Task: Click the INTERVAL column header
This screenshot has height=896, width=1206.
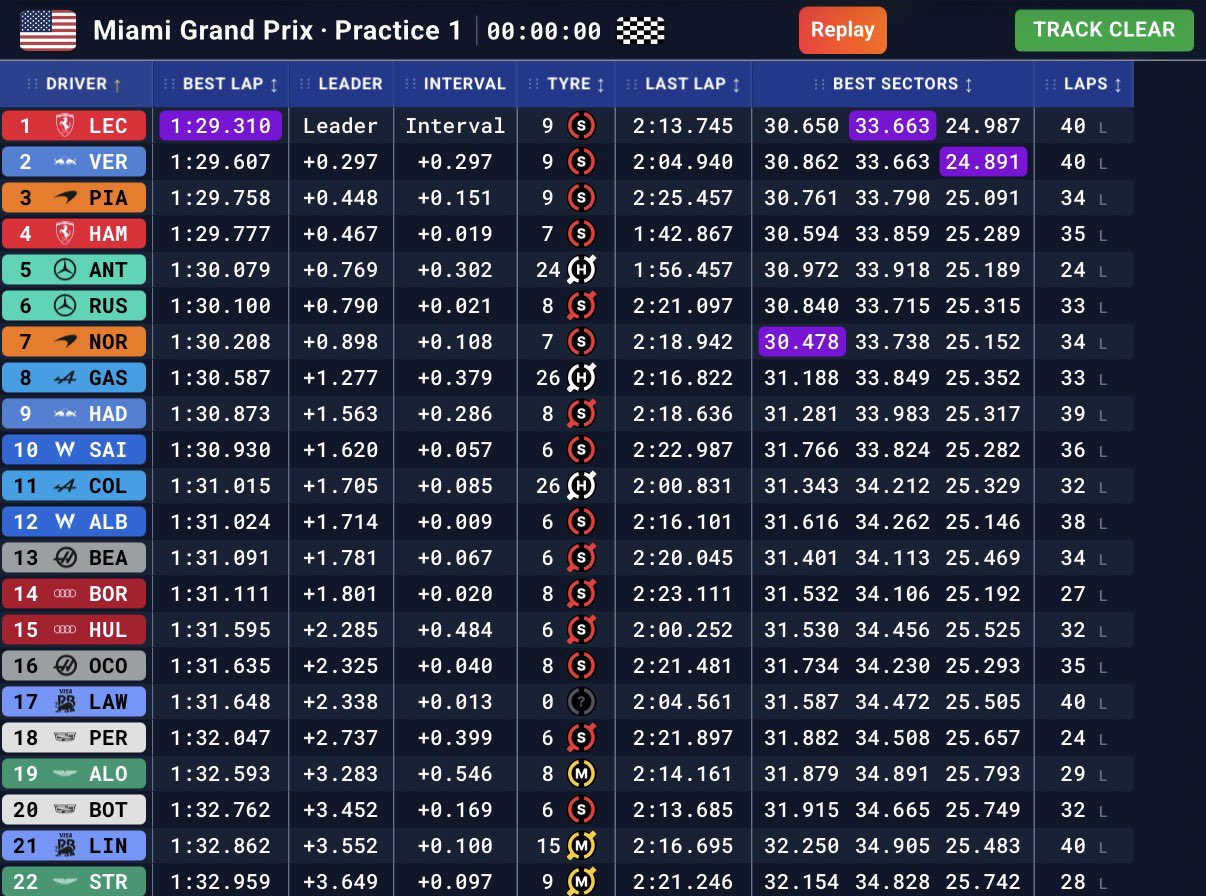Action: pyautogui.click(x=456, y=84)
